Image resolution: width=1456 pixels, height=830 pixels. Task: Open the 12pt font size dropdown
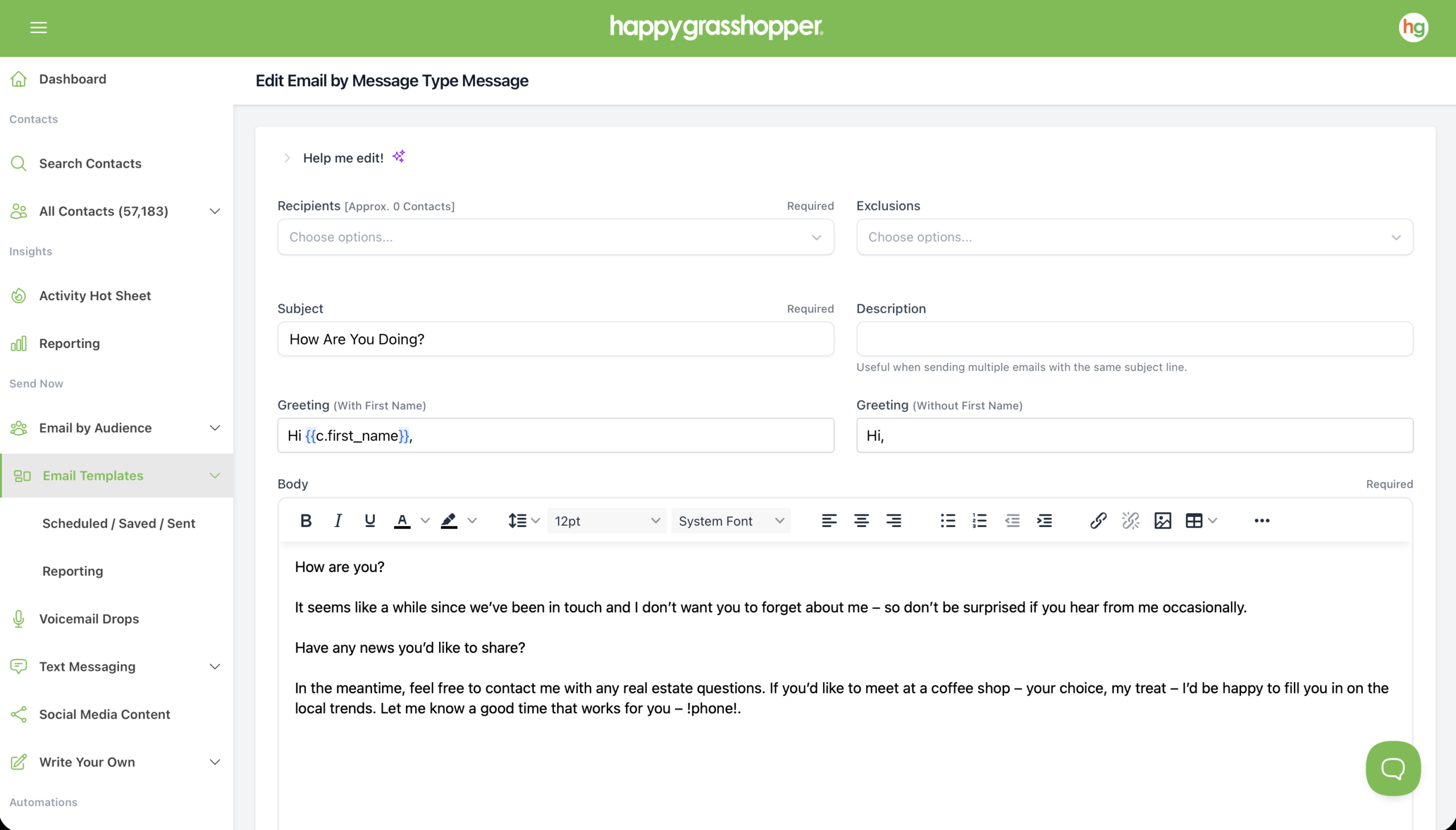607,521
